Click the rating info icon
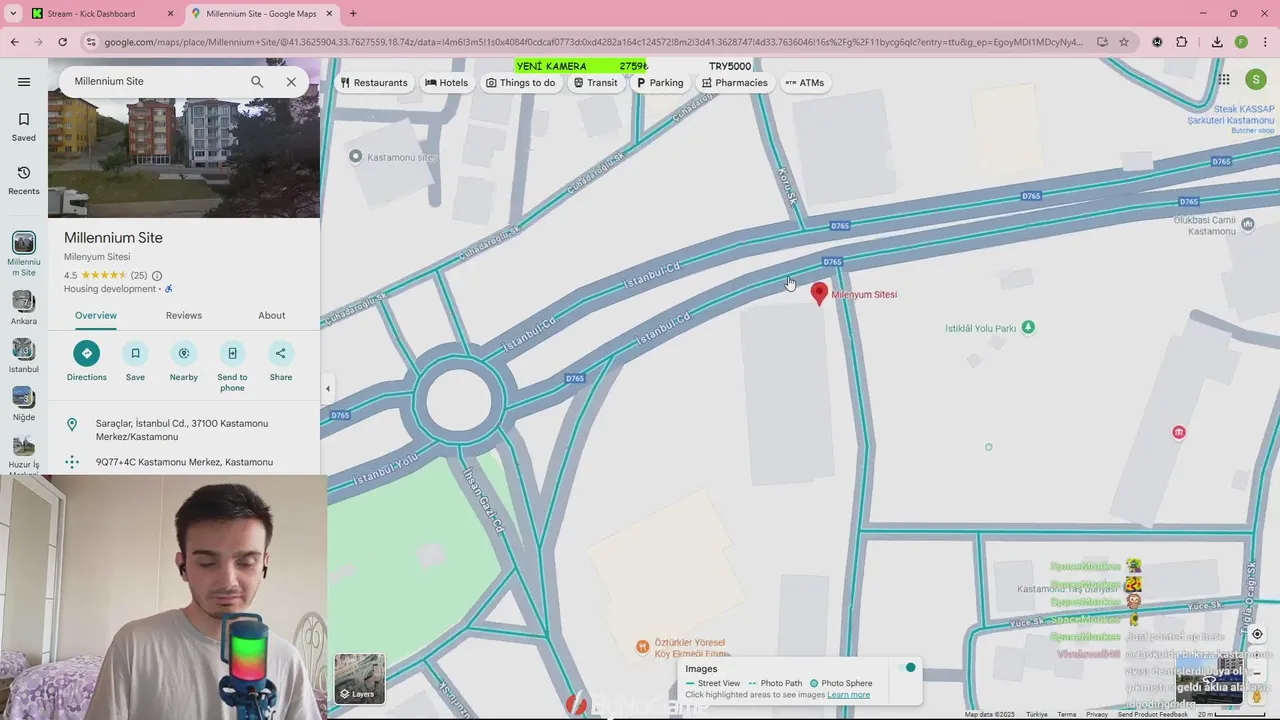 click(157, 276)
